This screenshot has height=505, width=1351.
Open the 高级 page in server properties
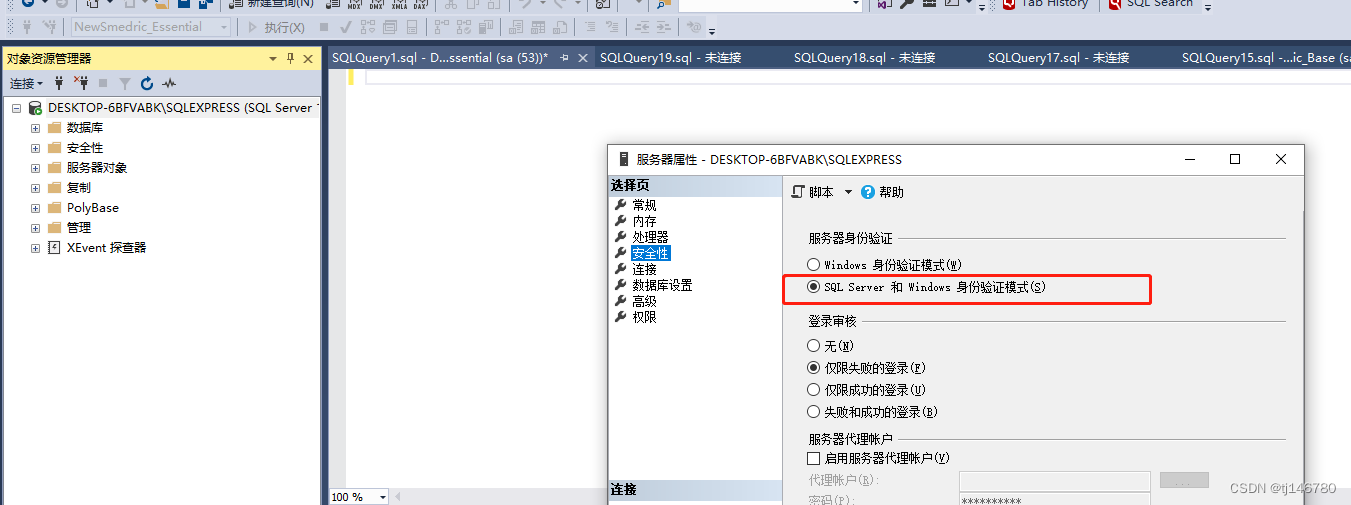pos(644,301)
